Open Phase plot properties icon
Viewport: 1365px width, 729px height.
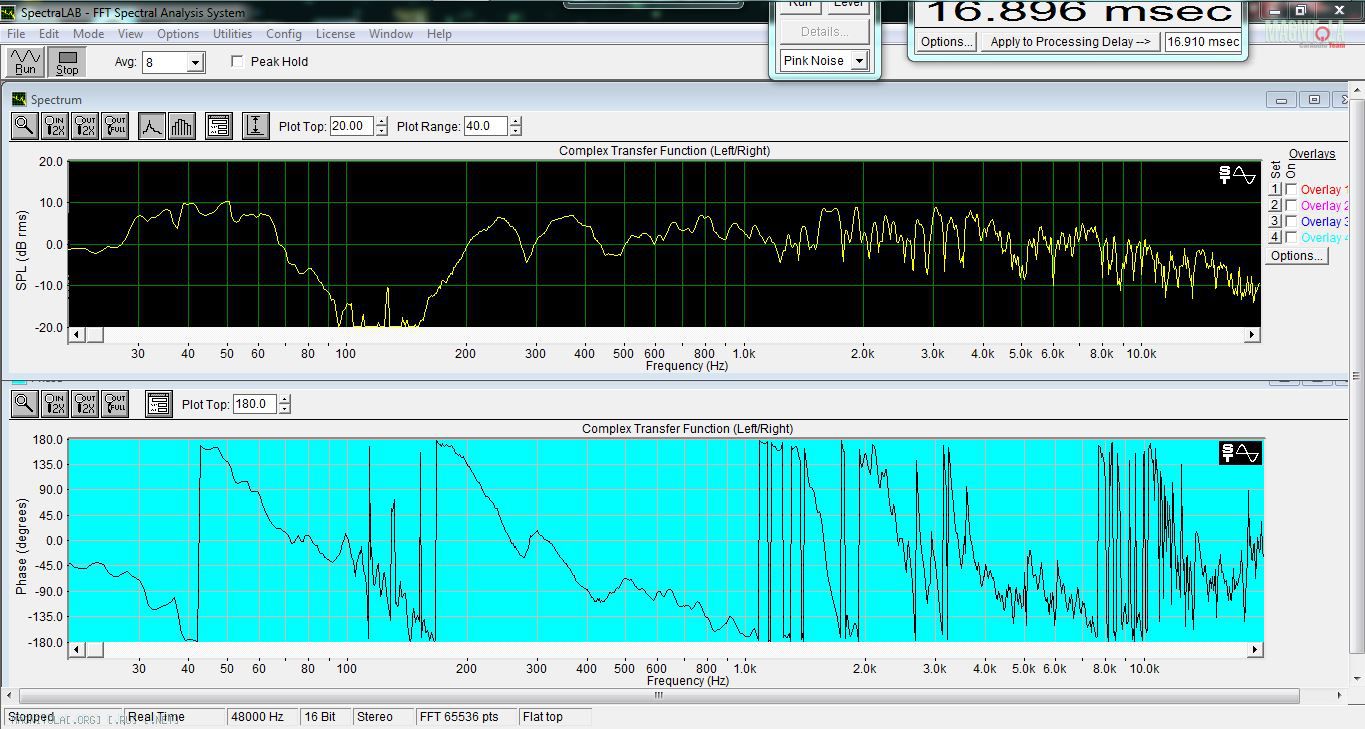(x=158, y=404)
